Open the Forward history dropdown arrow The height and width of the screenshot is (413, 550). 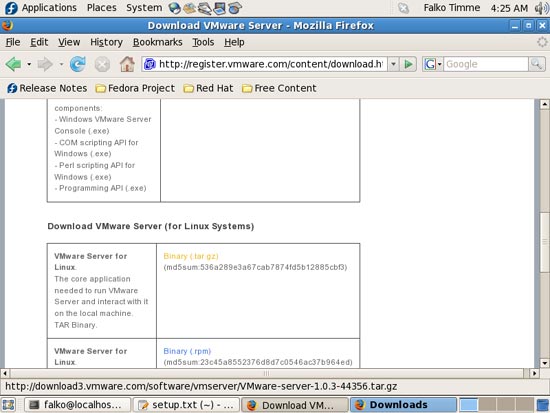pos(61,65)
